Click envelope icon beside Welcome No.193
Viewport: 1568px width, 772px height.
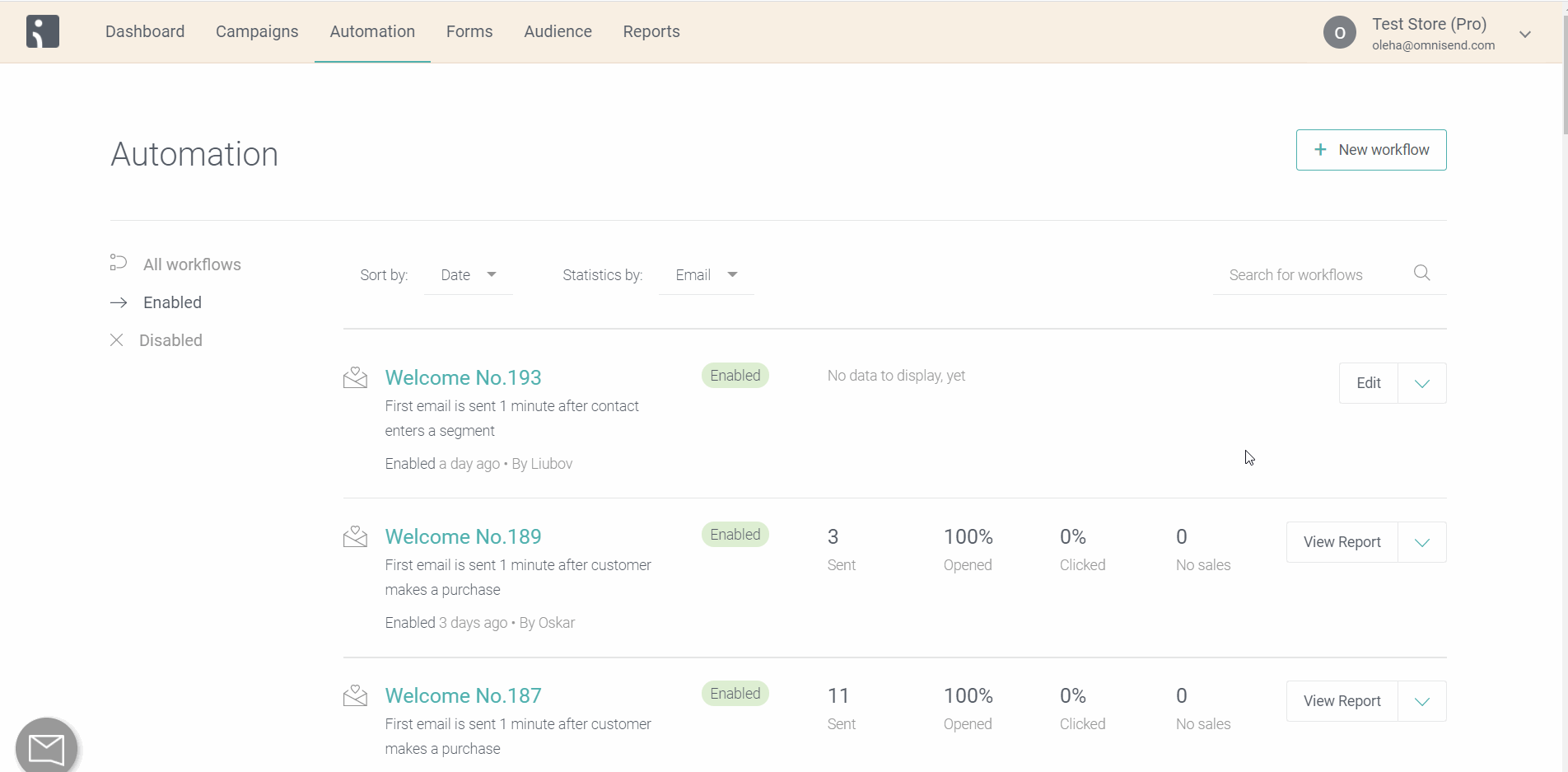pos(355,377)
